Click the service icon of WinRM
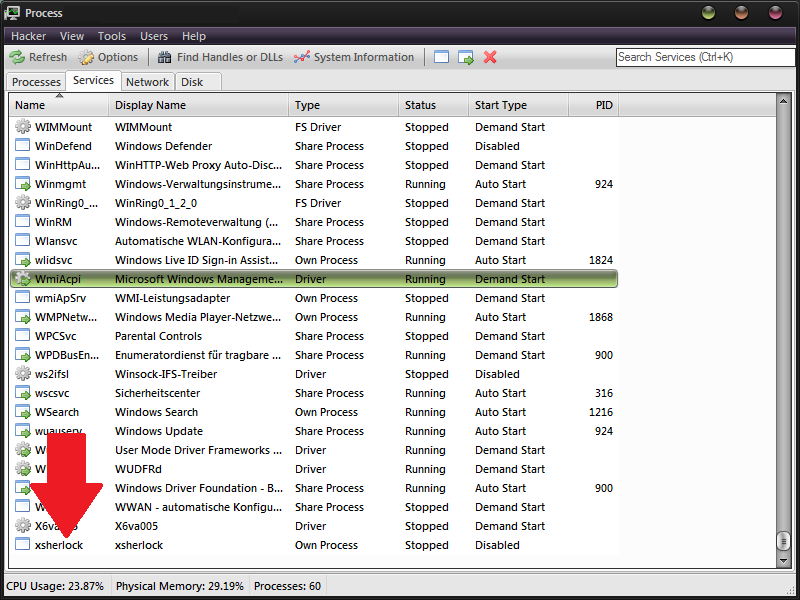Viewport: 800px width, 600px height. click(x=22, y=221)
